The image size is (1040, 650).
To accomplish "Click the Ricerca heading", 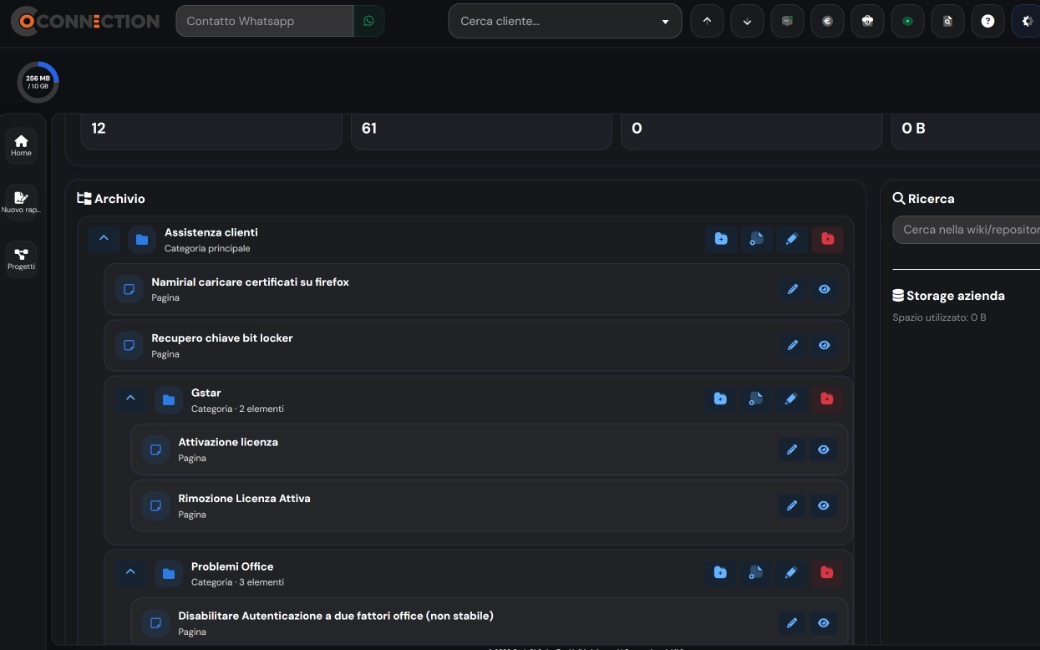I will pos(923,198).
